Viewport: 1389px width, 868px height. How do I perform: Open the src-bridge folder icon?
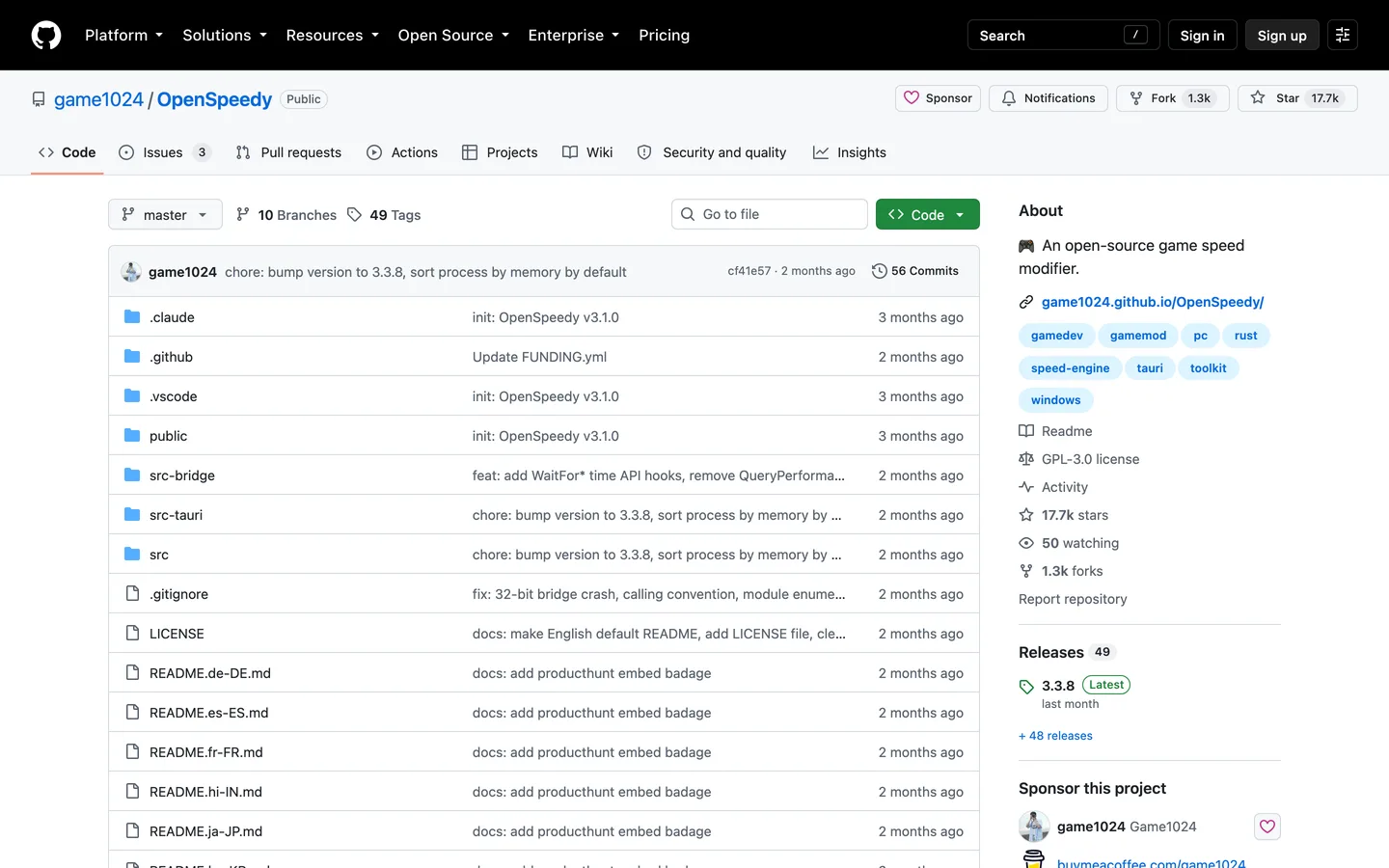point(132,475)
